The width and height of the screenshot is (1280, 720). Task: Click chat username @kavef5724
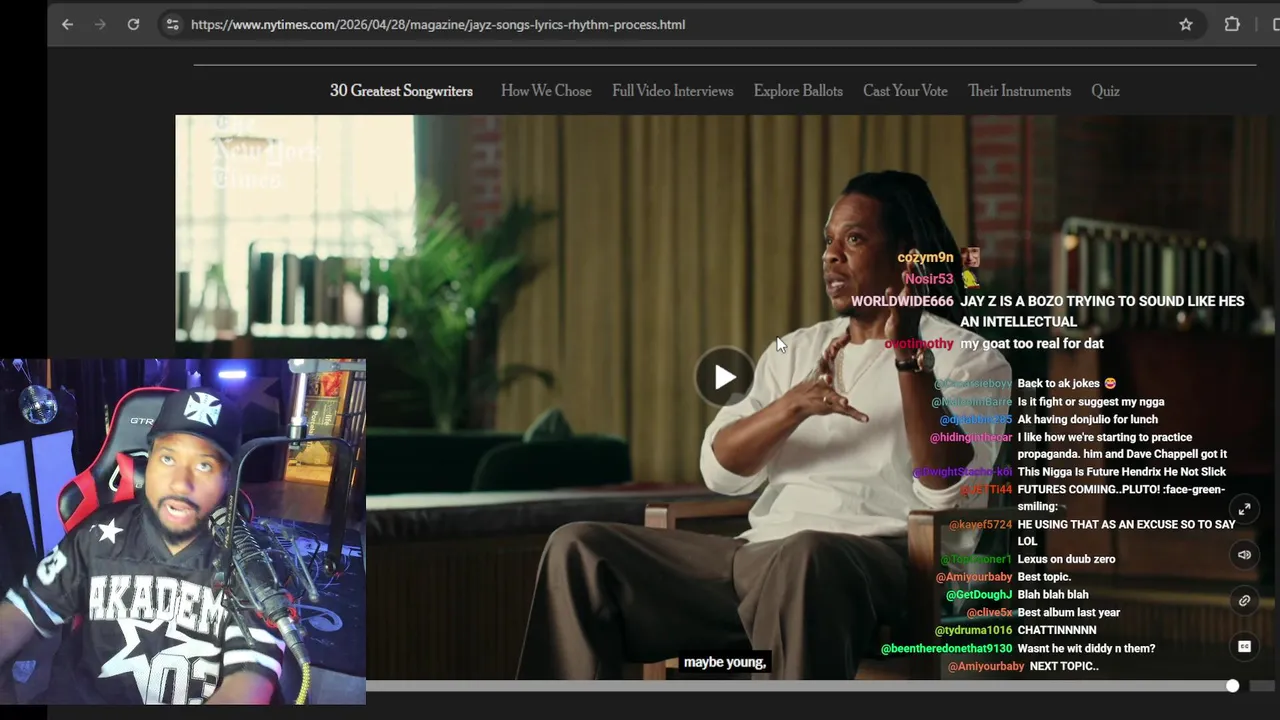[x=980, y=525]
